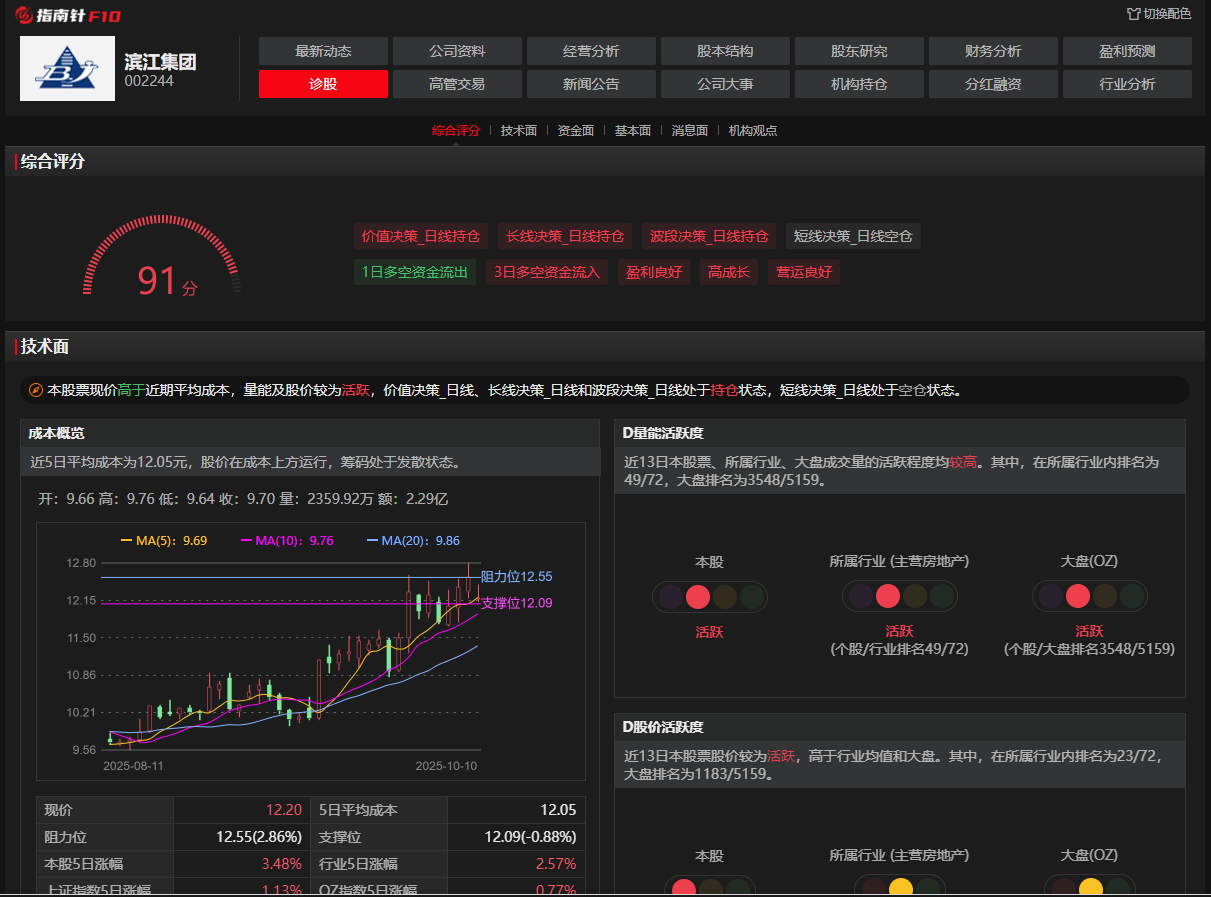The height and width of the screenshot is (897, 1211).
Task: Click the 1日多空资金流出 tag
Action: (x=415, y=272)
